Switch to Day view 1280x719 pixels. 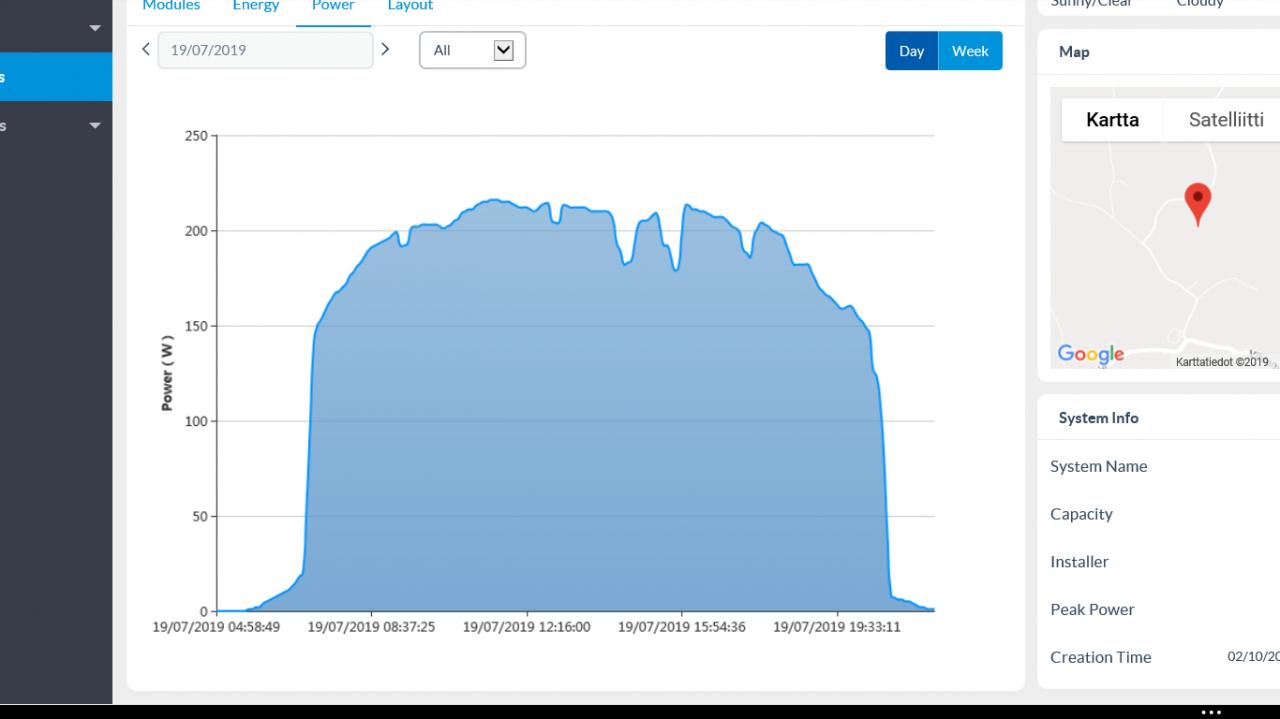point(911,51)
